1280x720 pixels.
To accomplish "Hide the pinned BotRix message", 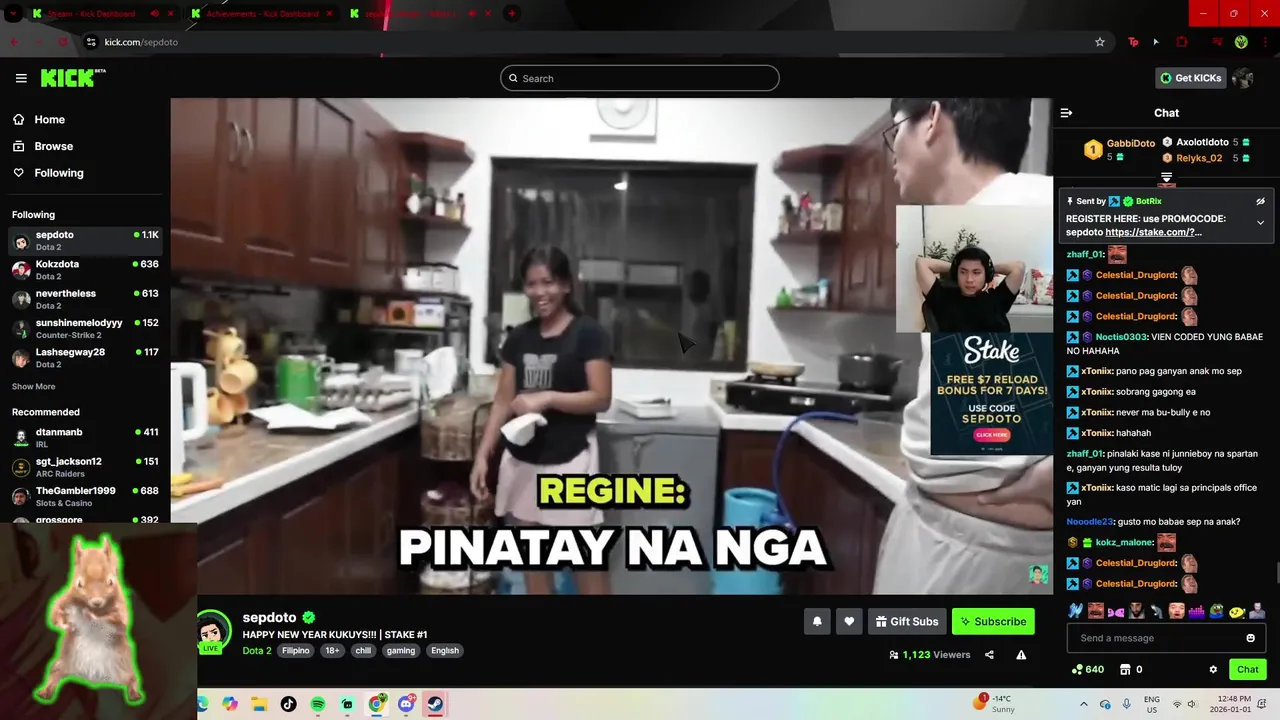I will [1260, 201].
